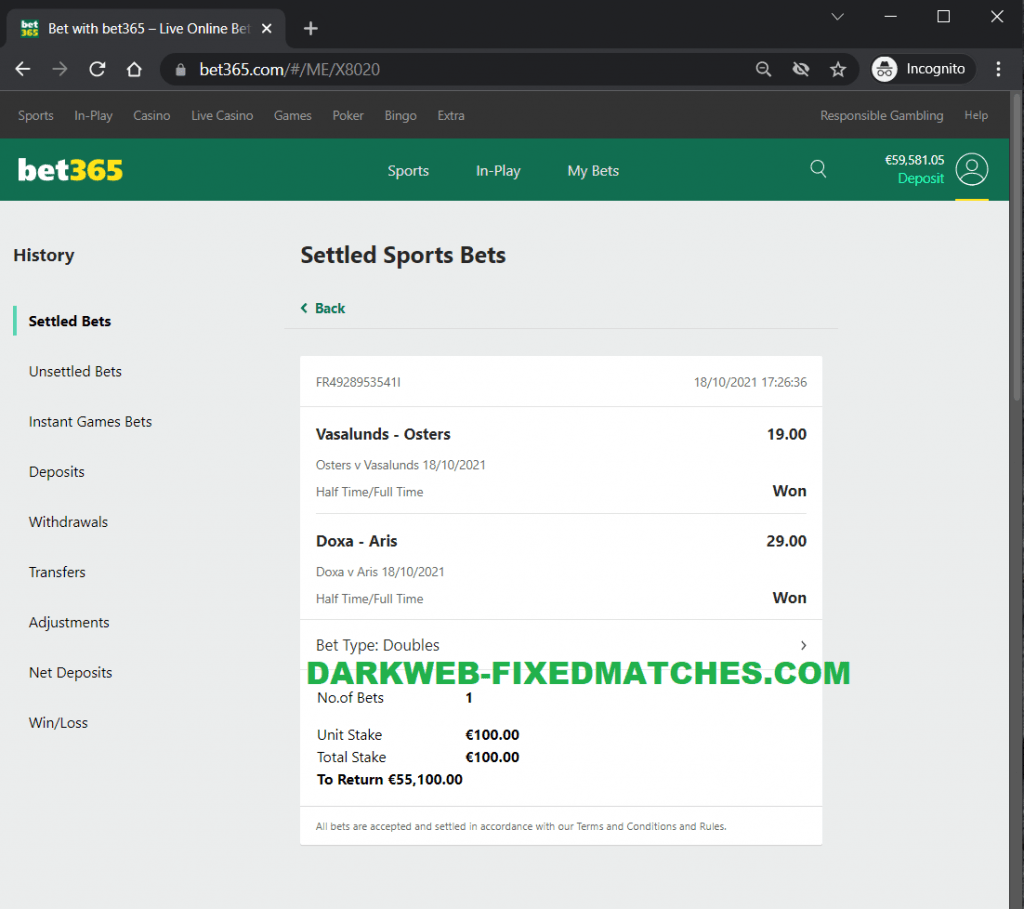Image resolution: width=1024 pixels, height=909 pixels.
Task: Open My Bets in green header
Action: click(593, 171)
